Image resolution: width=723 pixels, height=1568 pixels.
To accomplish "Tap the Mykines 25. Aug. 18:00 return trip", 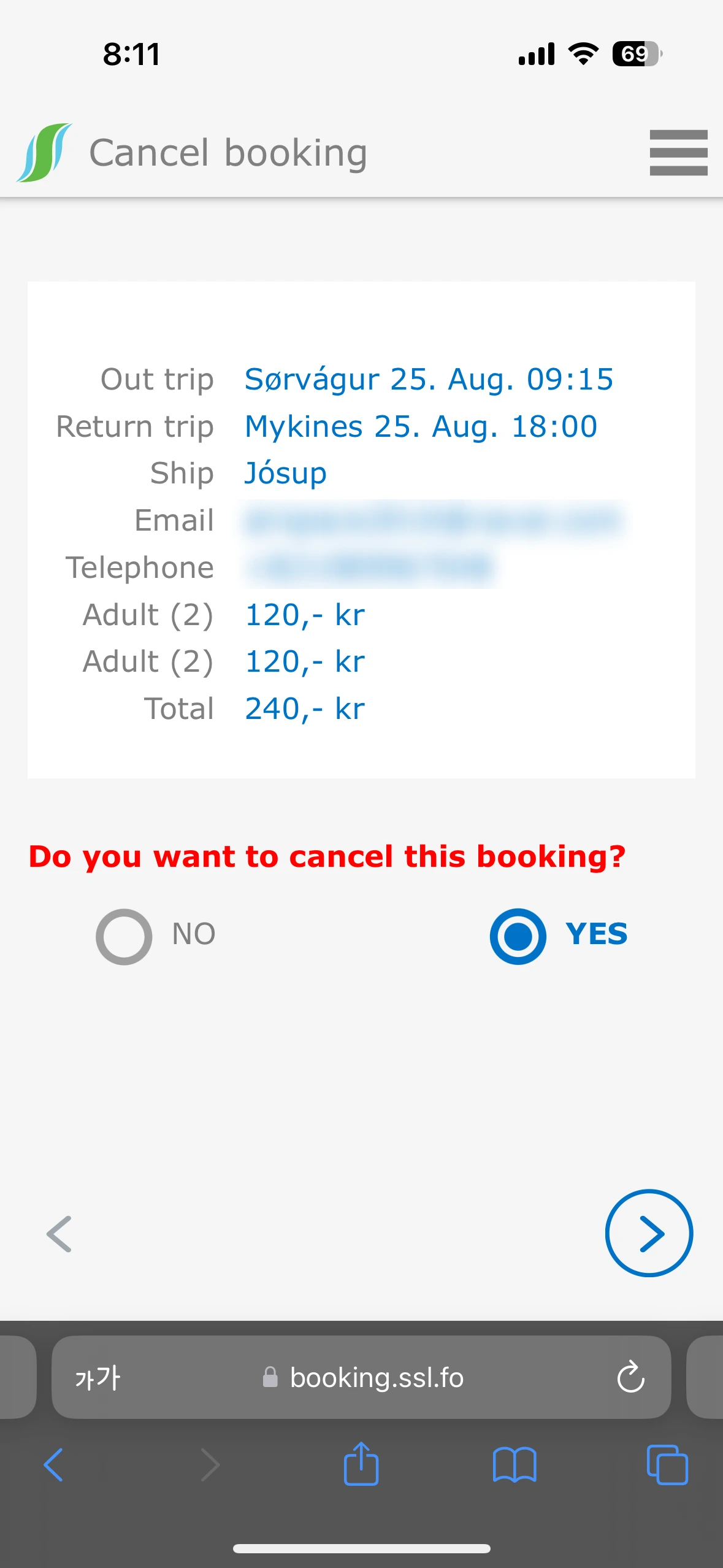I will 421,426.
